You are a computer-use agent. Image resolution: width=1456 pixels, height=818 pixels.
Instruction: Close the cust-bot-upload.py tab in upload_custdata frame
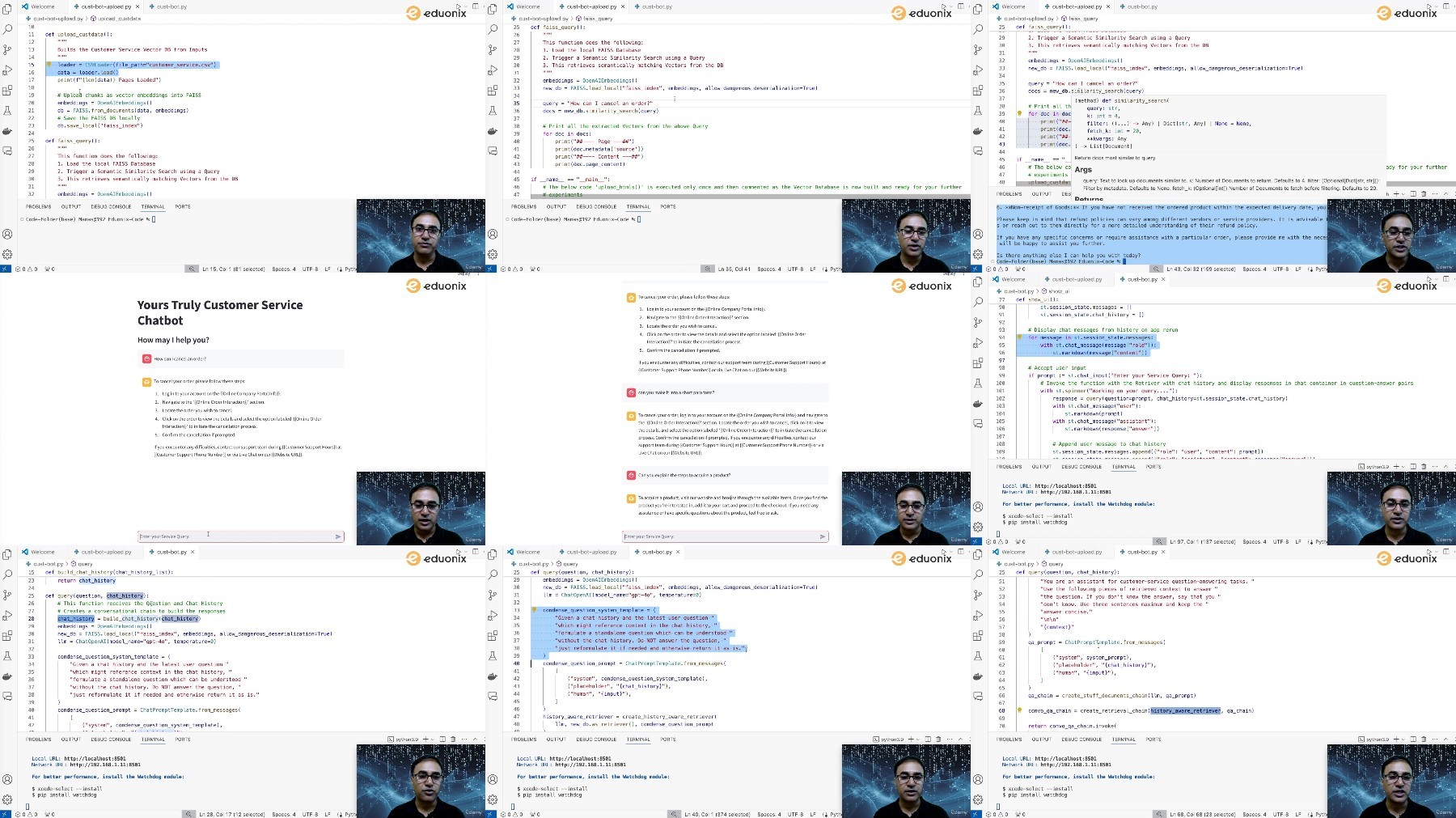point(138,6)
